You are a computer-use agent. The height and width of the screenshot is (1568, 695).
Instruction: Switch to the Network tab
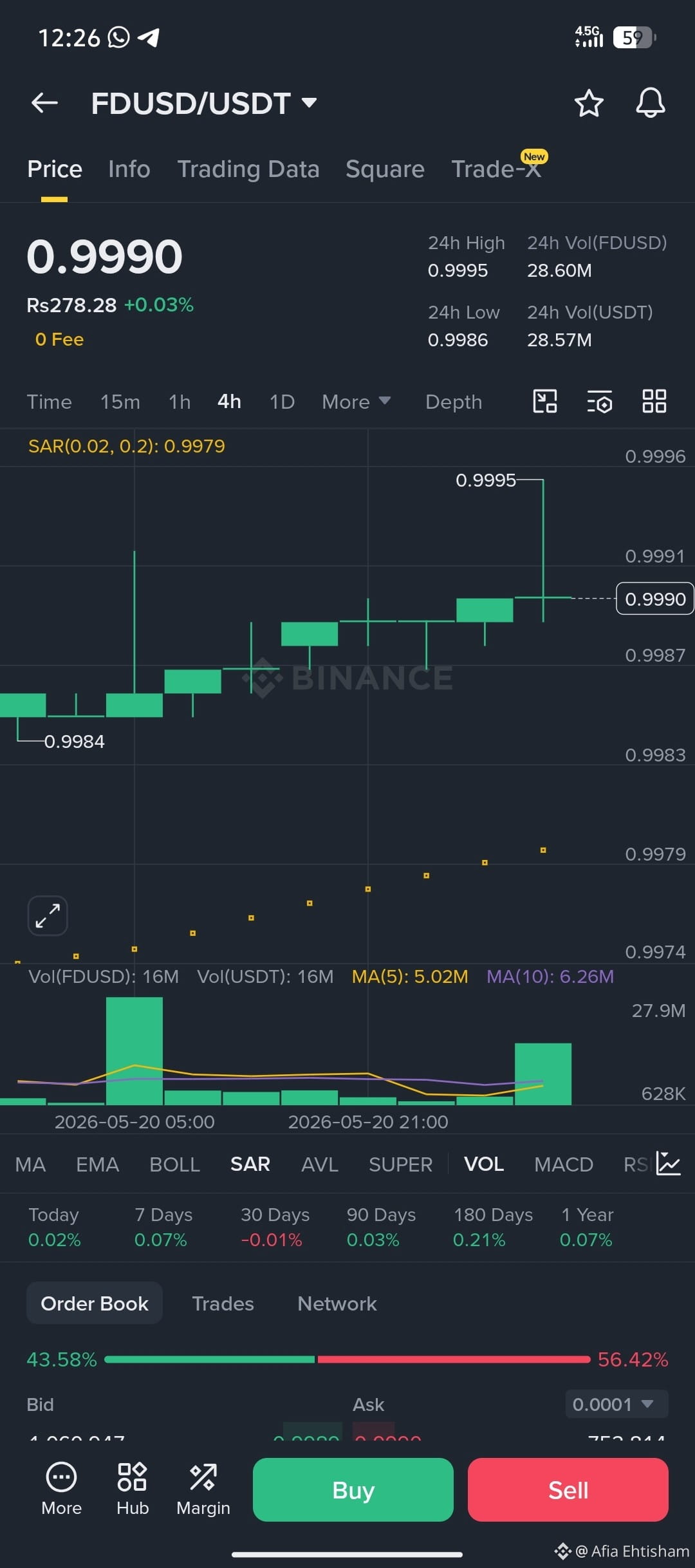(x=337, y=1303)
